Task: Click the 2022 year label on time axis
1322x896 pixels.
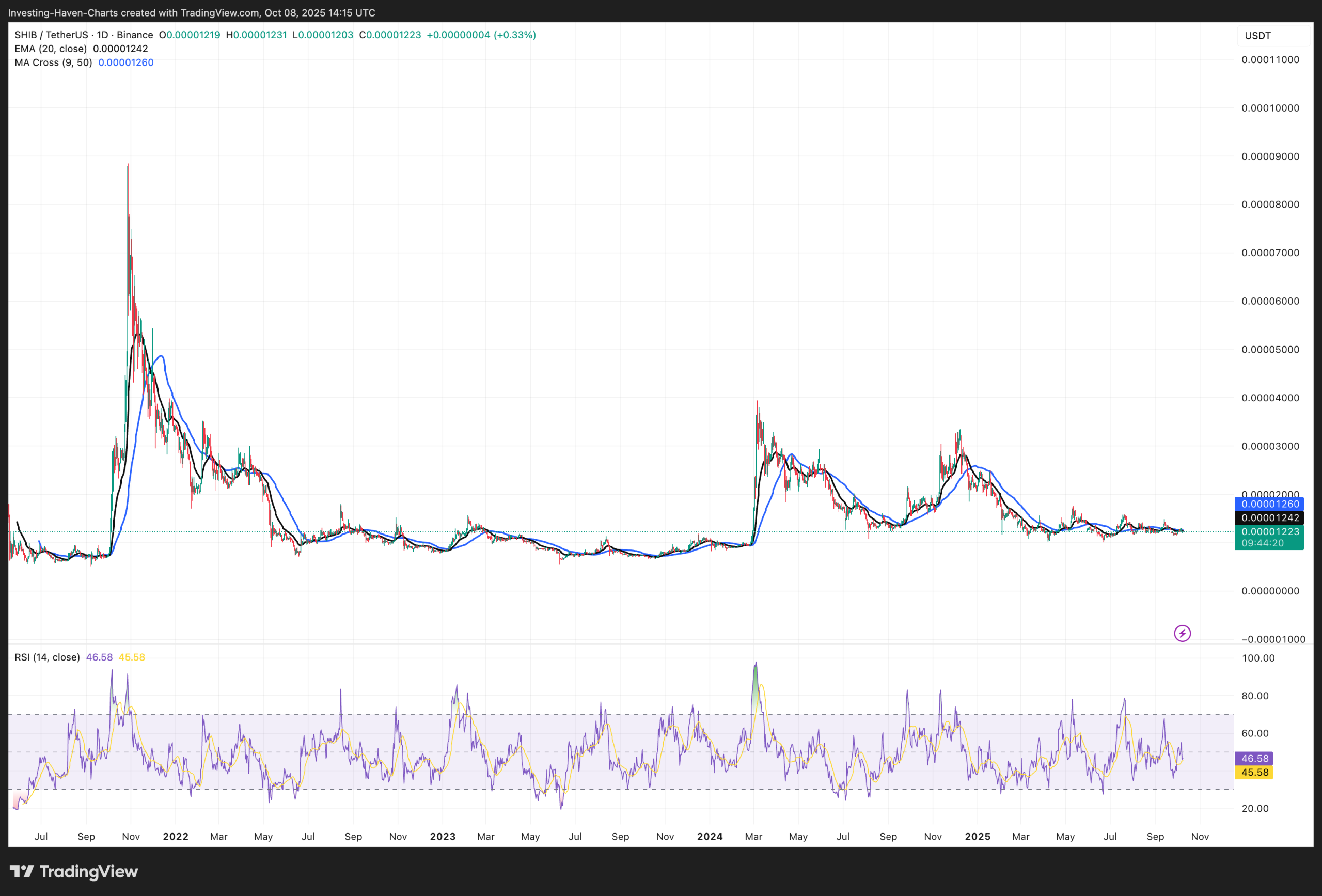Action: point(175,836)
